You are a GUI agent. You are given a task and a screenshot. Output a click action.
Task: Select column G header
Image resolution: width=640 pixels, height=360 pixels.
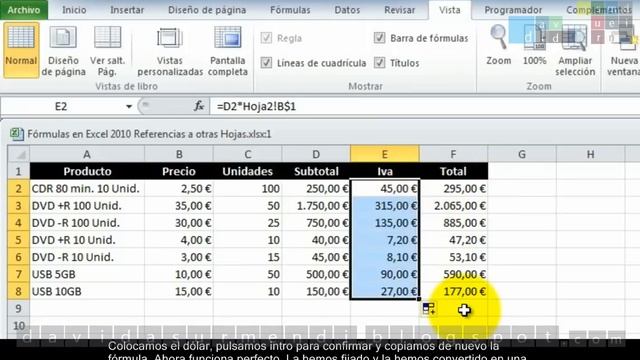(x=522, y=154)
